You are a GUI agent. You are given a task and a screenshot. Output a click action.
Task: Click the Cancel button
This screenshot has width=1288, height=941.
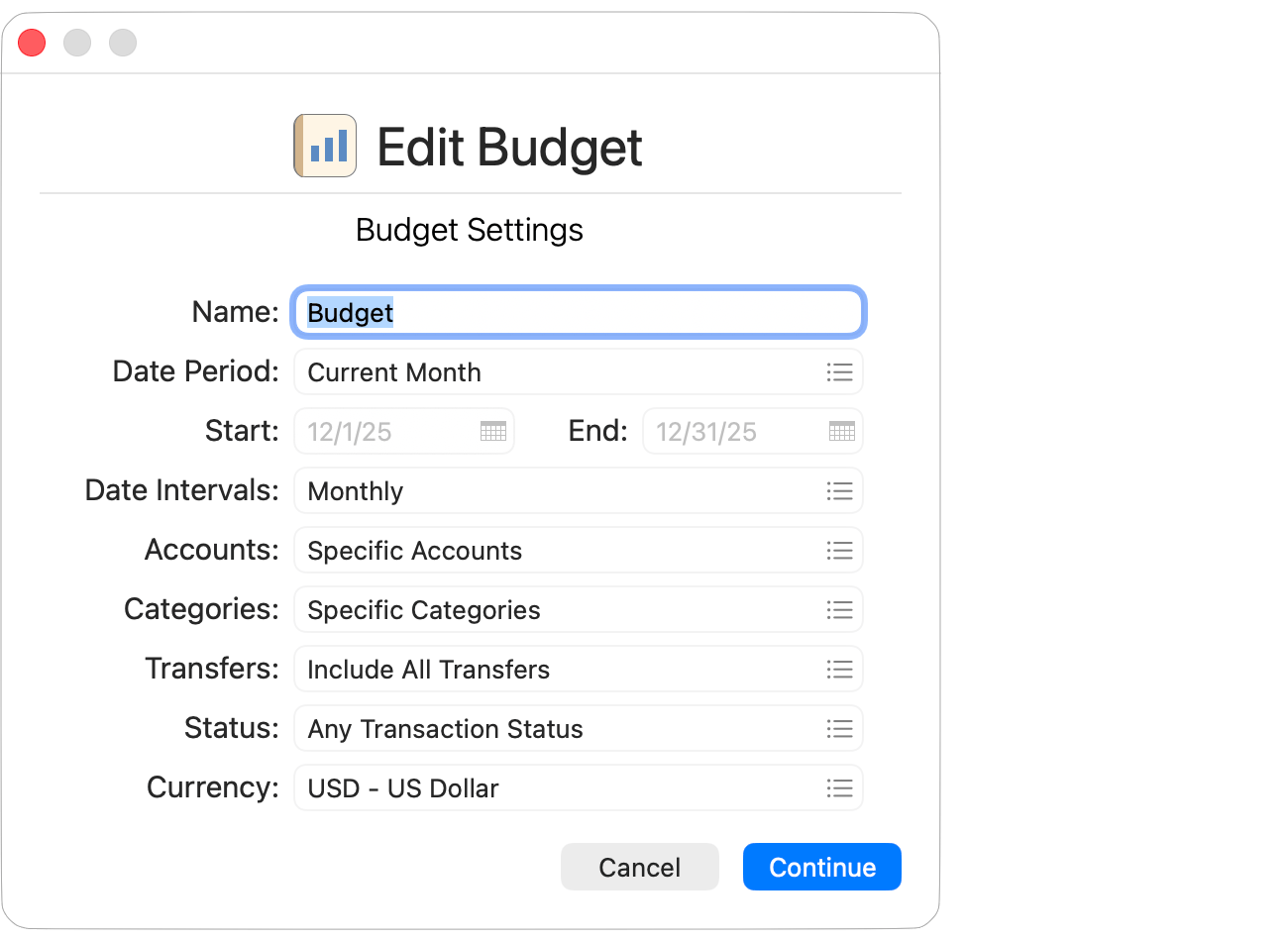639,866
